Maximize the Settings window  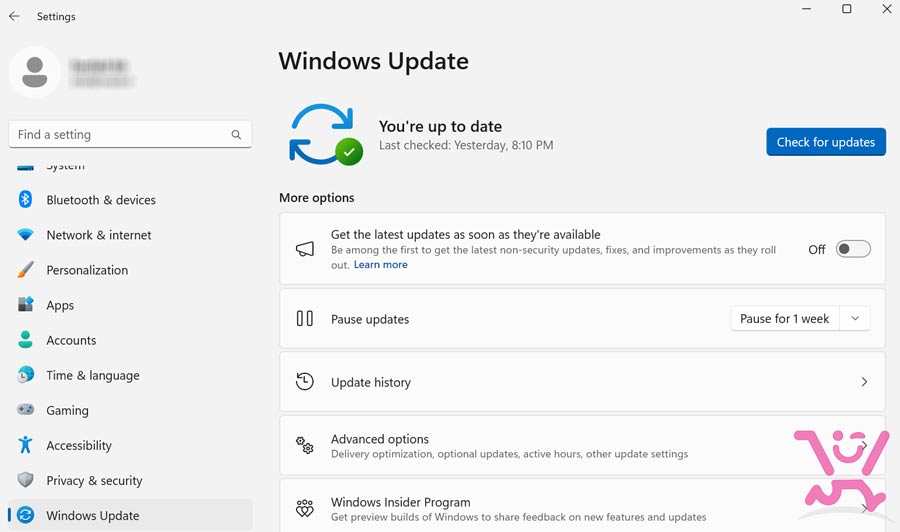pos(846,9)
